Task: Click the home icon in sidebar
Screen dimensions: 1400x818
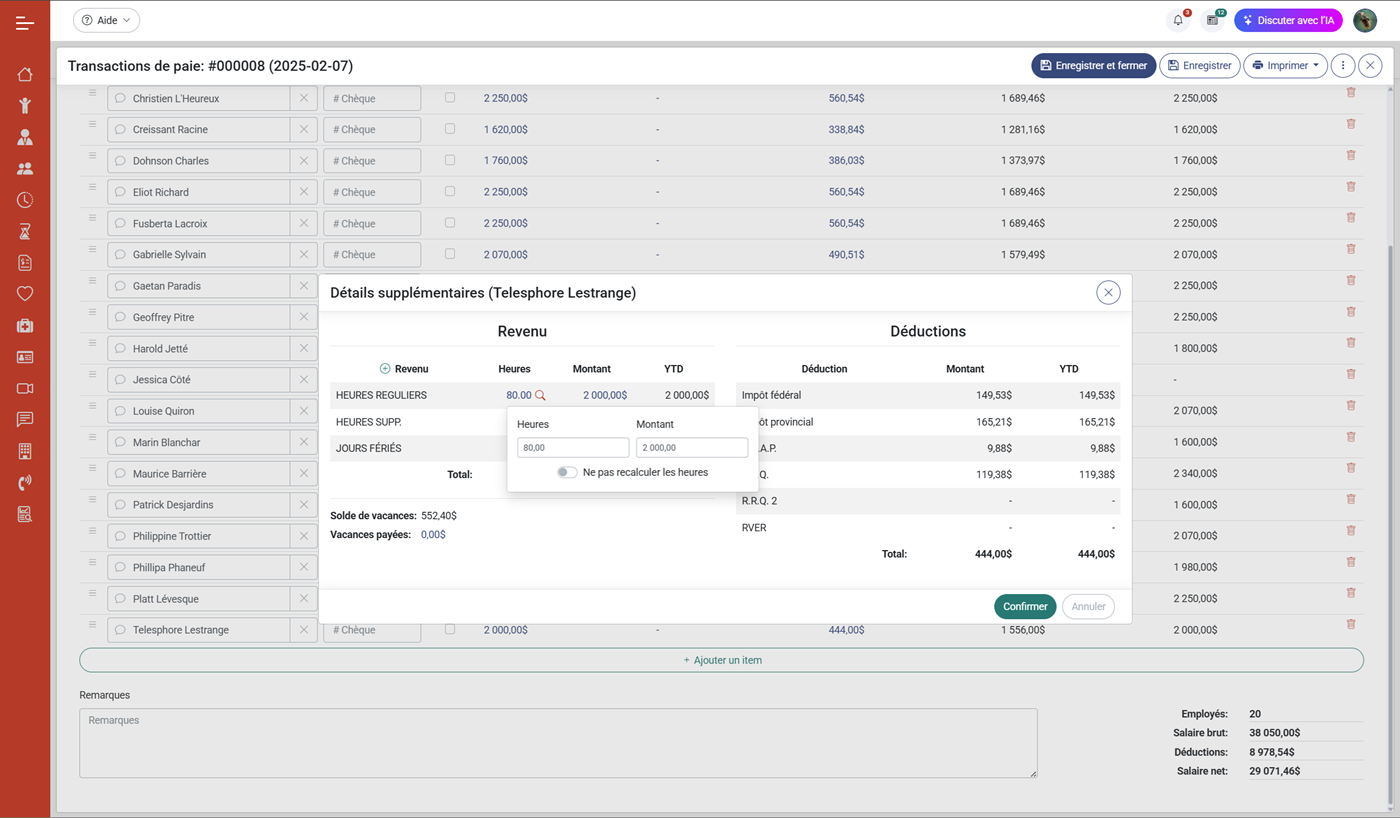Action: point(25,74)
